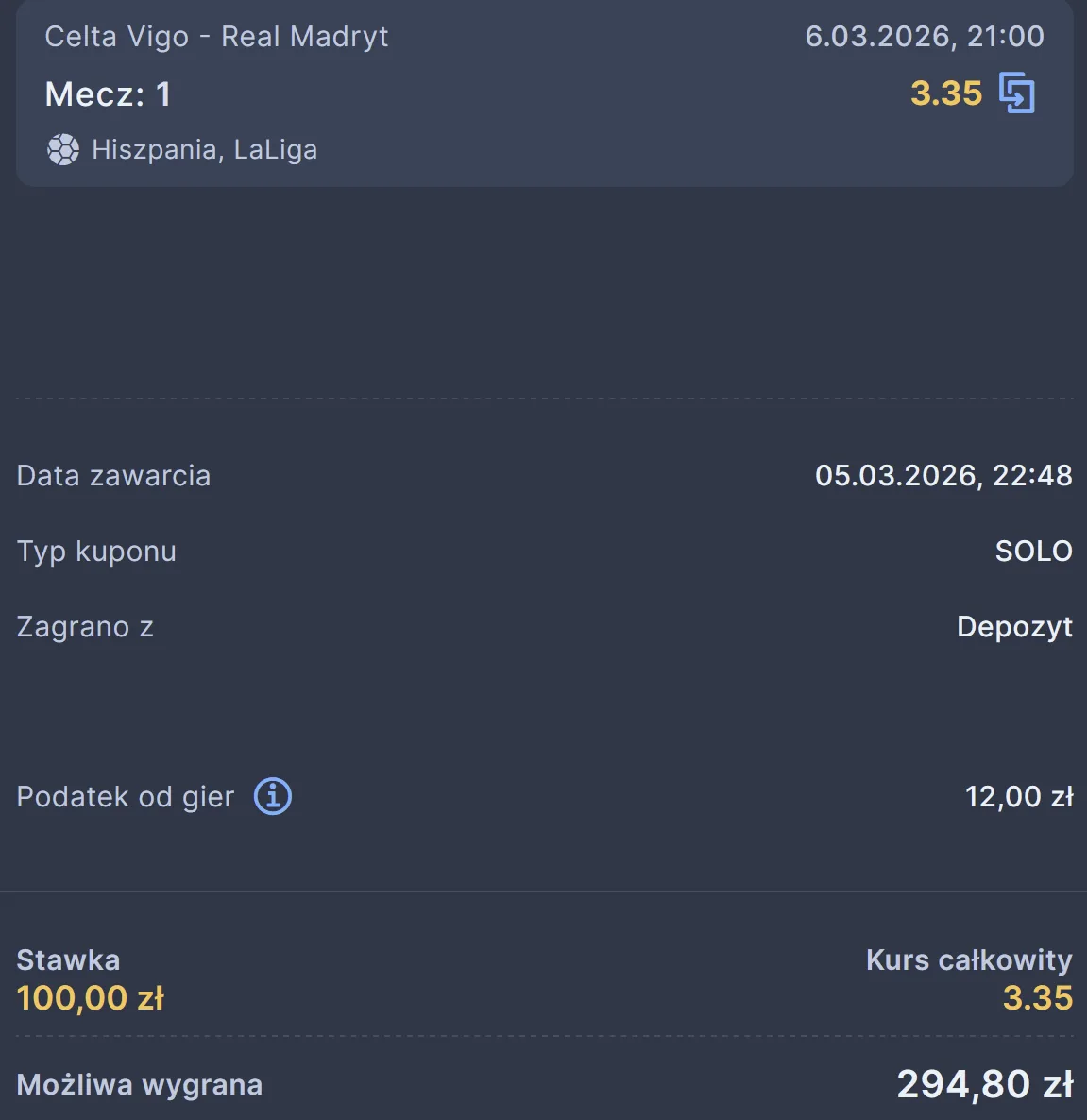Click the Podatek od gier label

point(125,797)
